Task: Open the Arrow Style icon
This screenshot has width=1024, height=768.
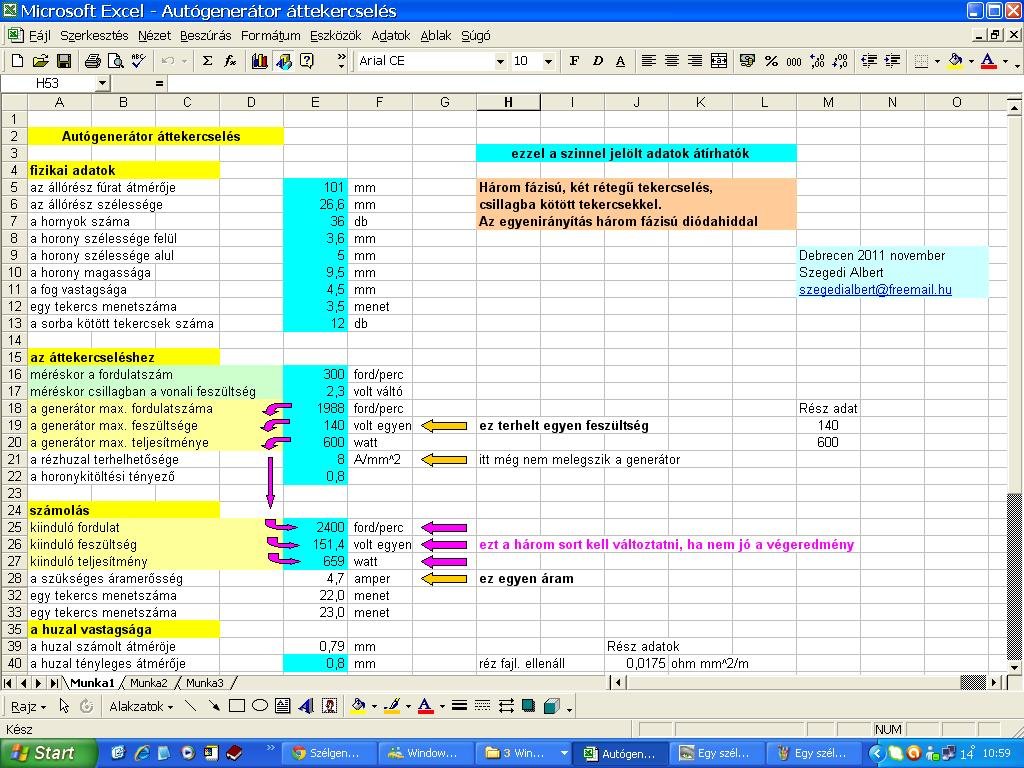Action: [506, 706]
